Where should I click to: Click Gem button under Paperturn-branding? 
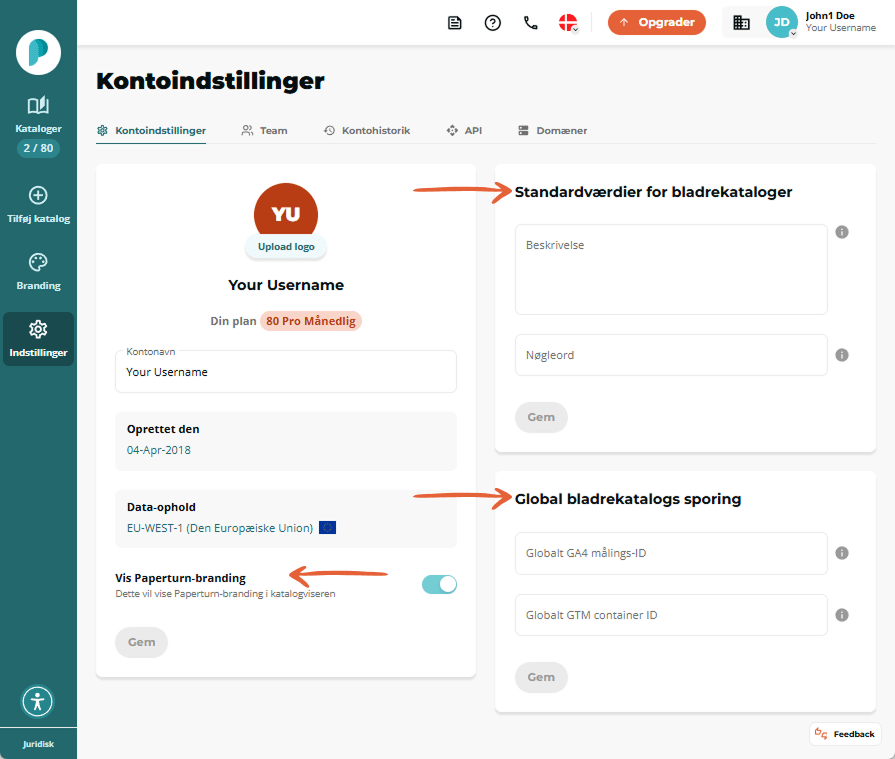tap(142, 642)
